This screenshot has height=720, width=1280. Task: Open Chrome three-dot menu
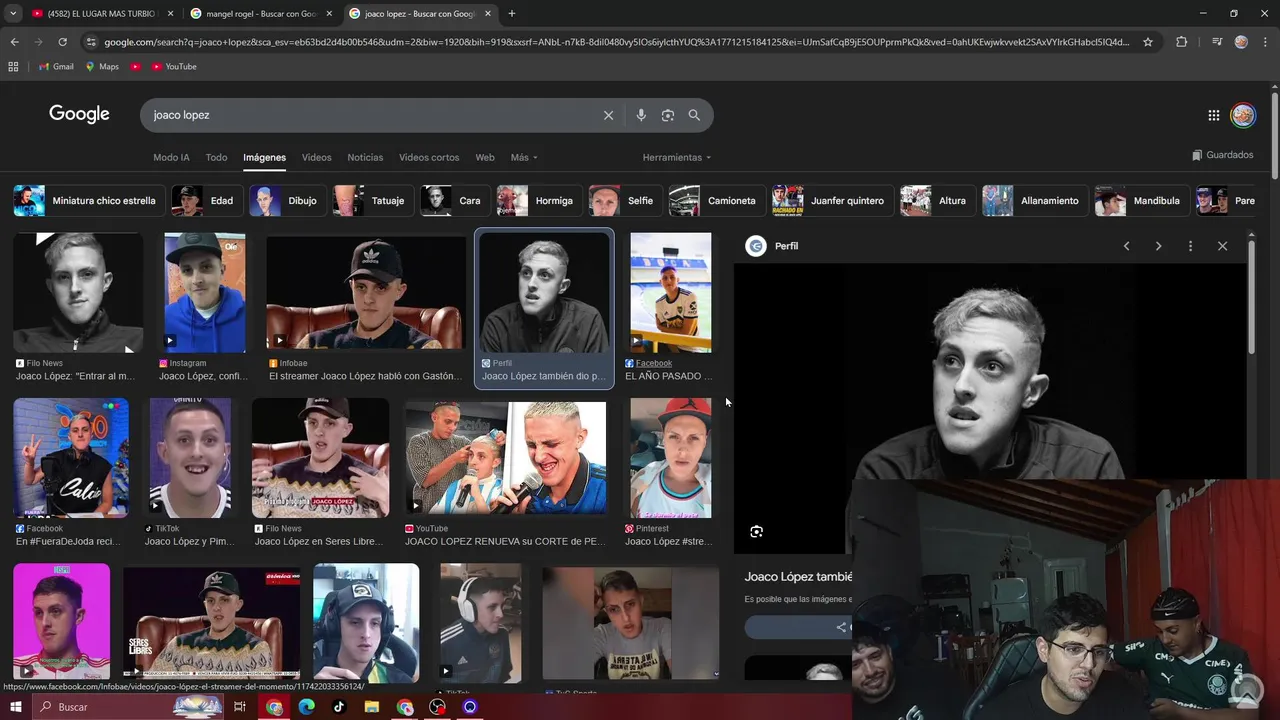pyautogui.click(x=1265, y=42)
